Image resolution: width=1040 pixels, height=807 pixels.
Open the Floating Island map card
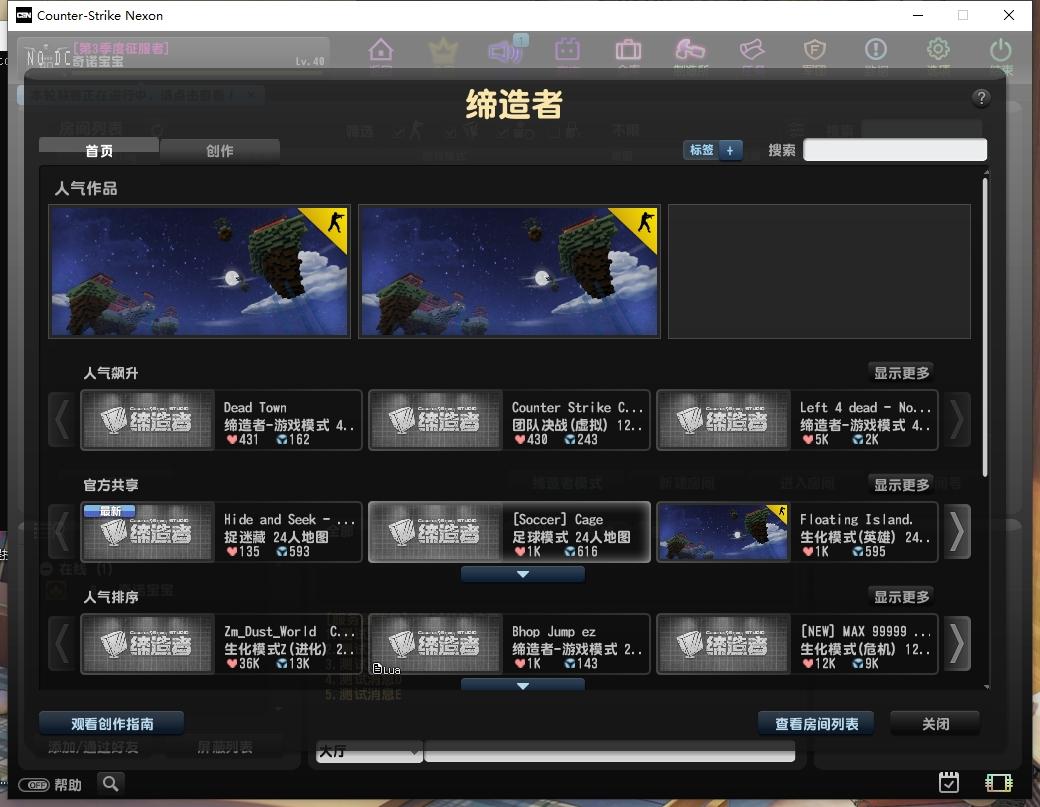click(x=797, y=532)
